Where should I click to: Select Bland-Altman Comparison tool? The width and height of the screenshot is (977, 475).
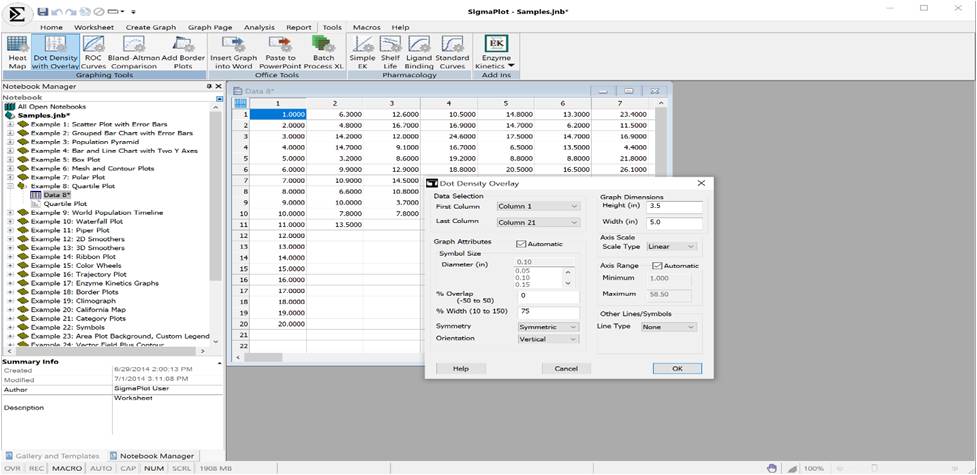coord(134,52)
